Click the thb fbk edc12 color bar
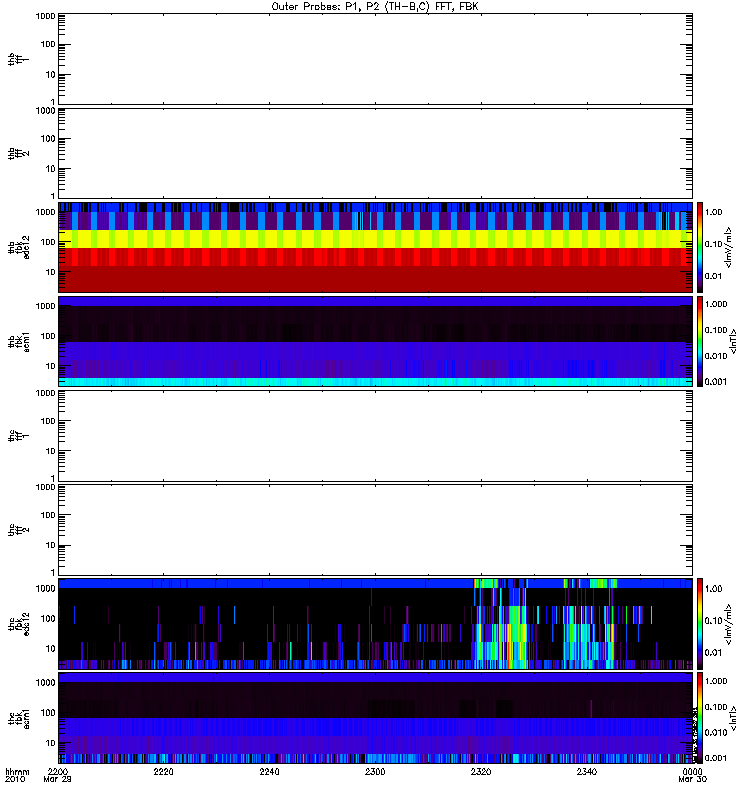The image size is (750, 800). (x=700, y=247)
